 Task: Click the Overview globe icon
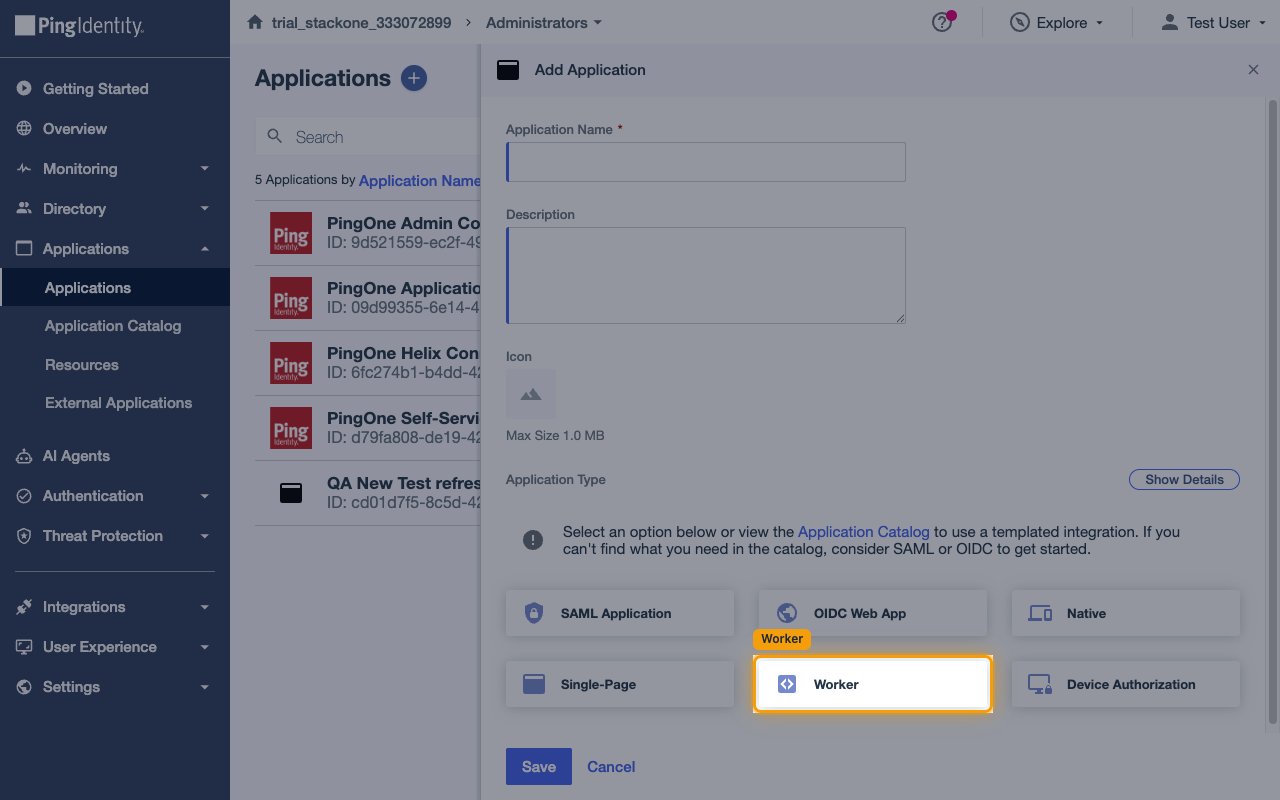pos(24,129)
